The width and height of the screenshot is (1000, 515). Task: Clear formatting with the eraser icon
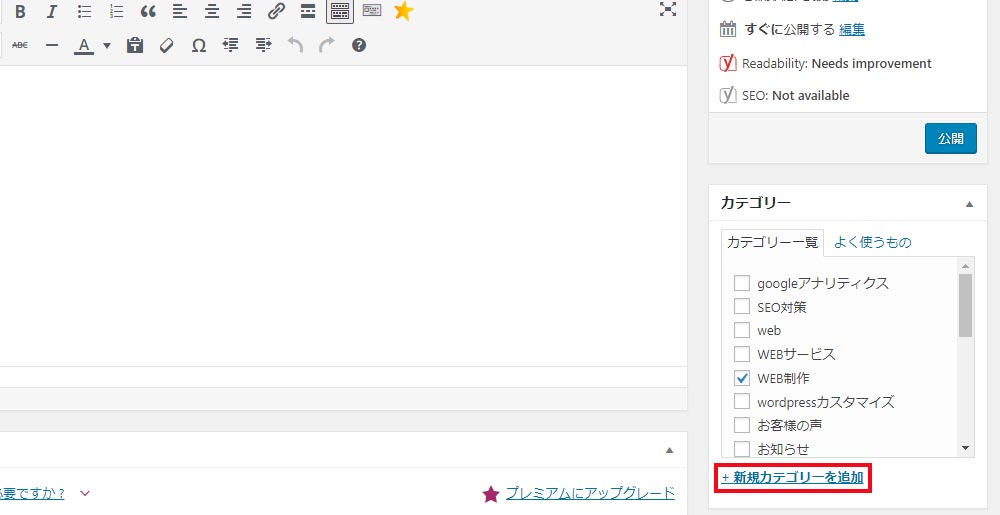pyautogui.click(x=166, y=45)
